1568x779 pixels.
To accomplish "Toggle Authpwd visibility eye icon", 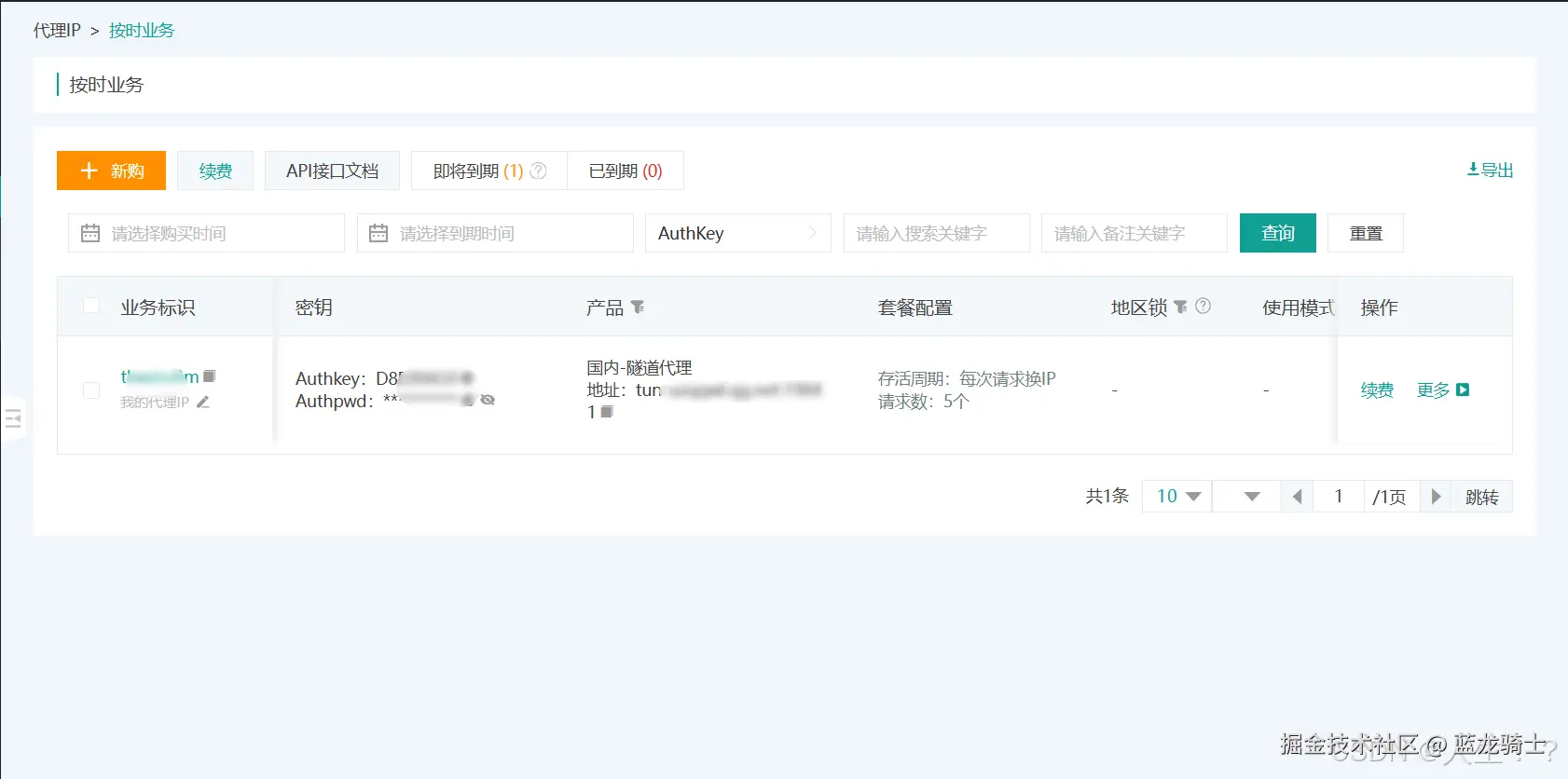I will pos(488,400).
